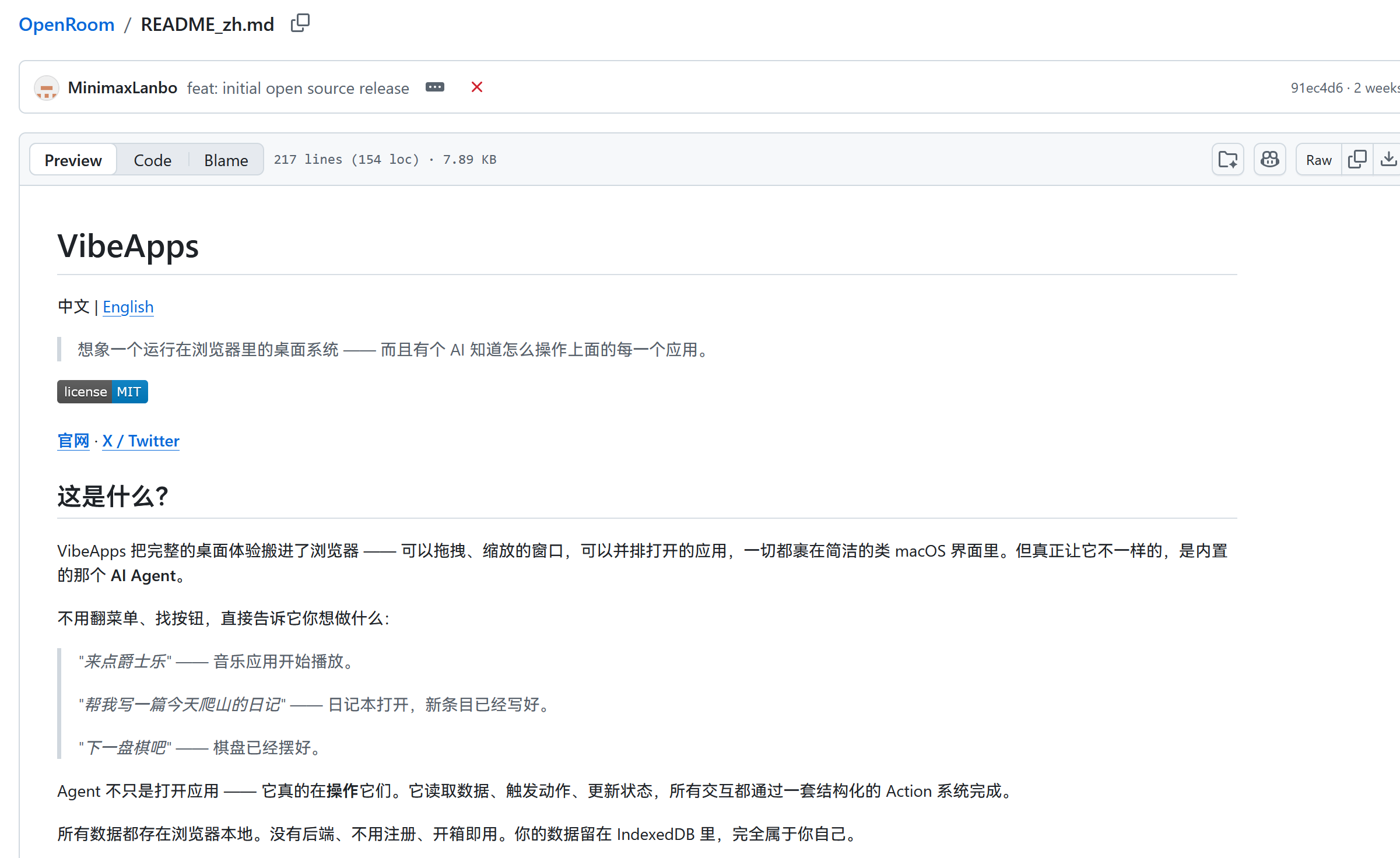1400x858 pixels.
Task: Copy raw file contents icon
Action: pos(1357,160)
